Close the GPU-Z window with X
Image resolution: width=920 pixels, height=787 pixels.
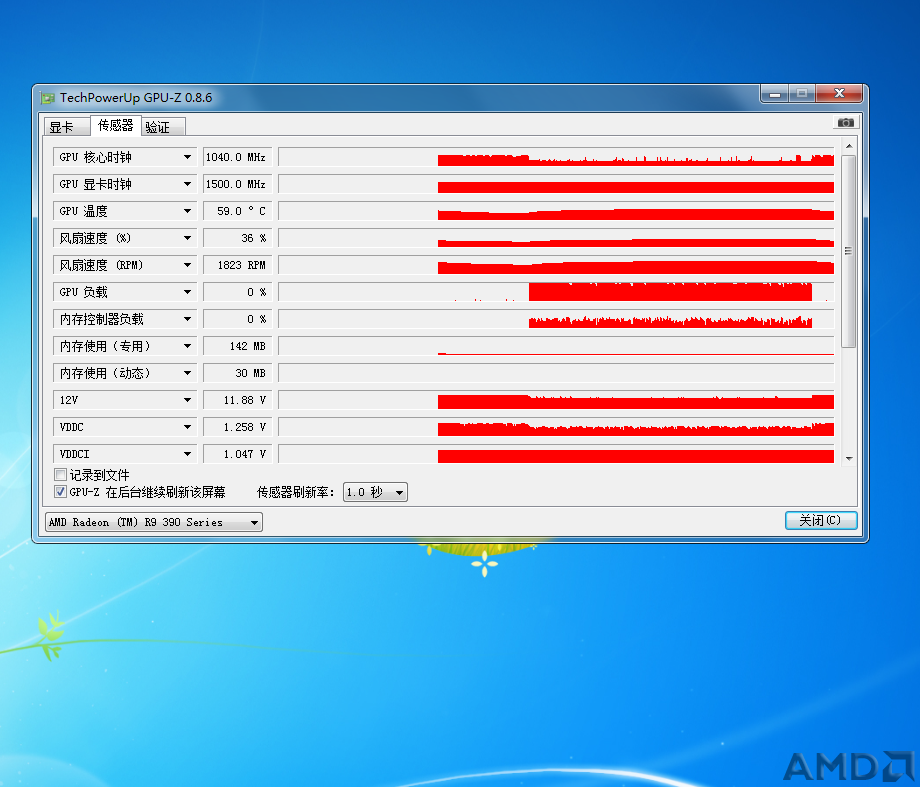point(840,94)
